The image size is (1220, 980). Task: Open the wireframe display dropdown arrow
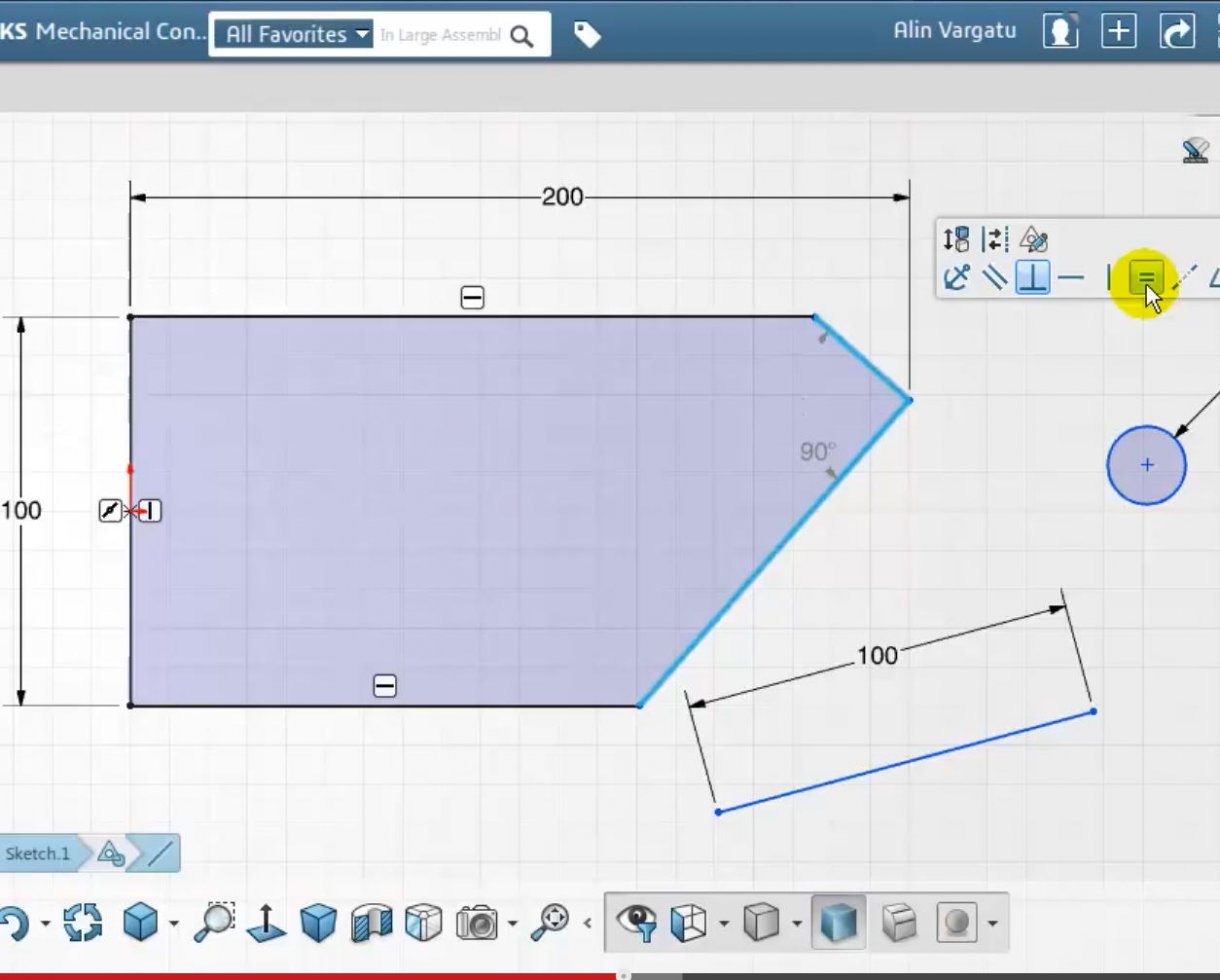tap(723, 923)
